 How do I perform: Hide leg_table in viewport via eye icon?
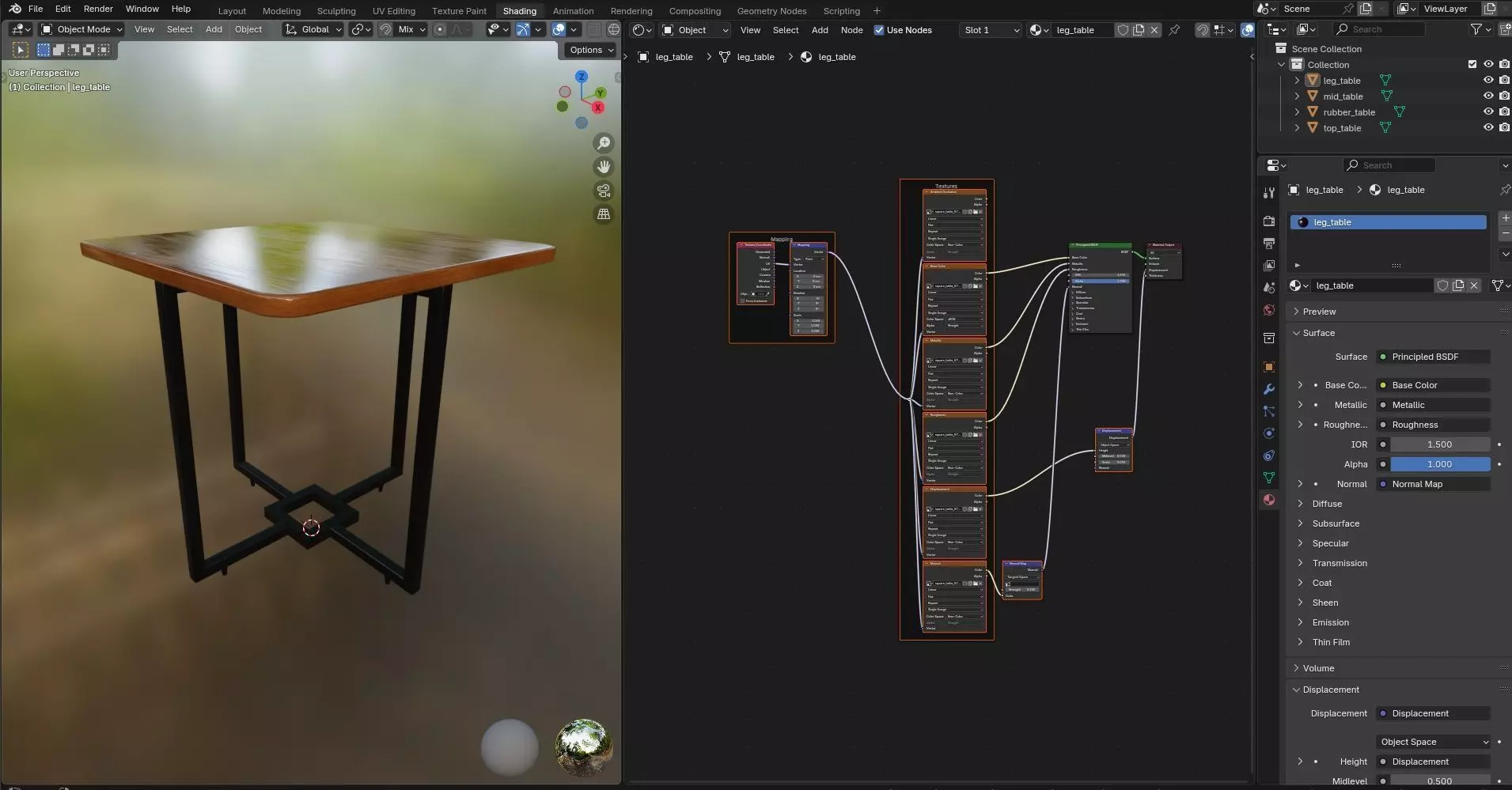[1488, 81]
